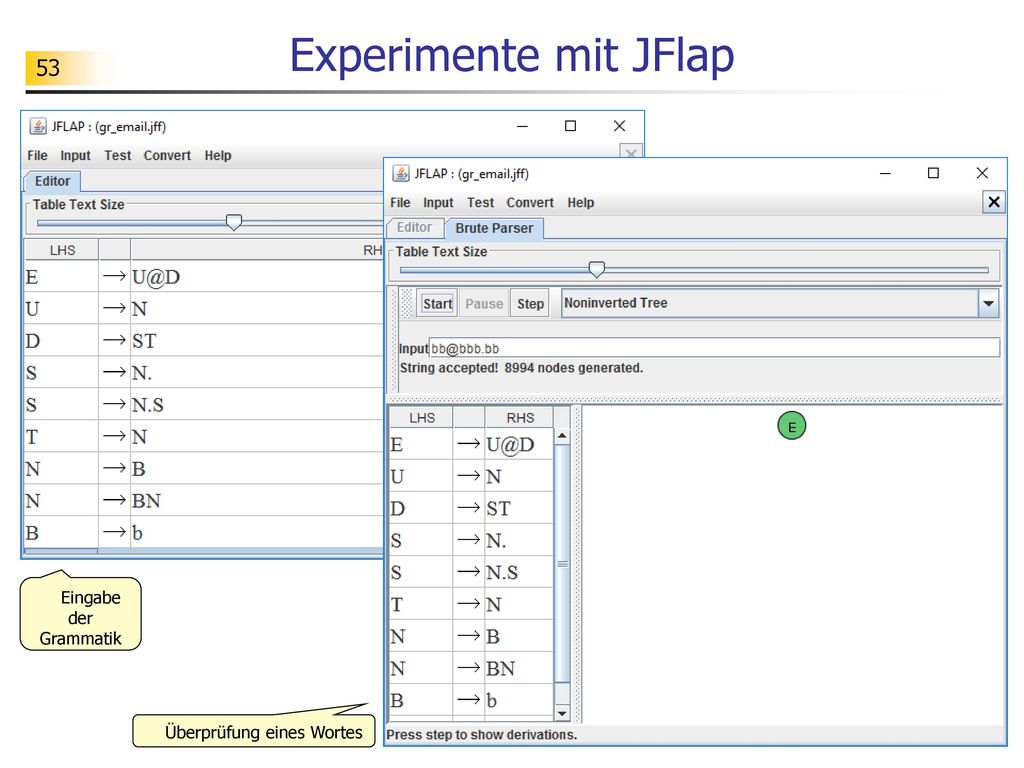Select LHS cell B in back editor table

(x=61, y=533)
